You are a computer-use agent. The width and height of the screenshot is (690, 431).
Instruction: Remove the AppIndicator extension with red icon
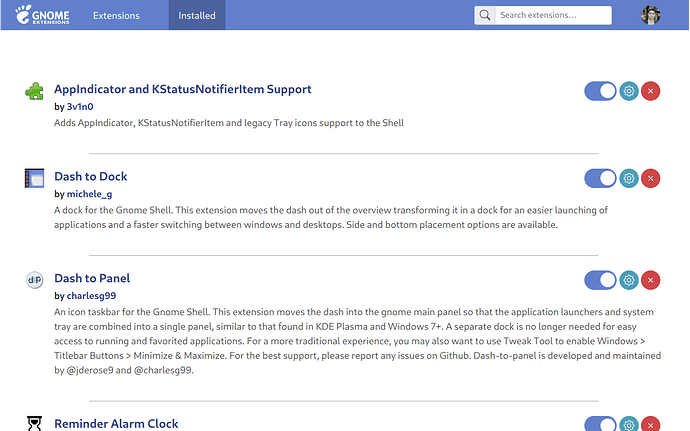[651, 91]
